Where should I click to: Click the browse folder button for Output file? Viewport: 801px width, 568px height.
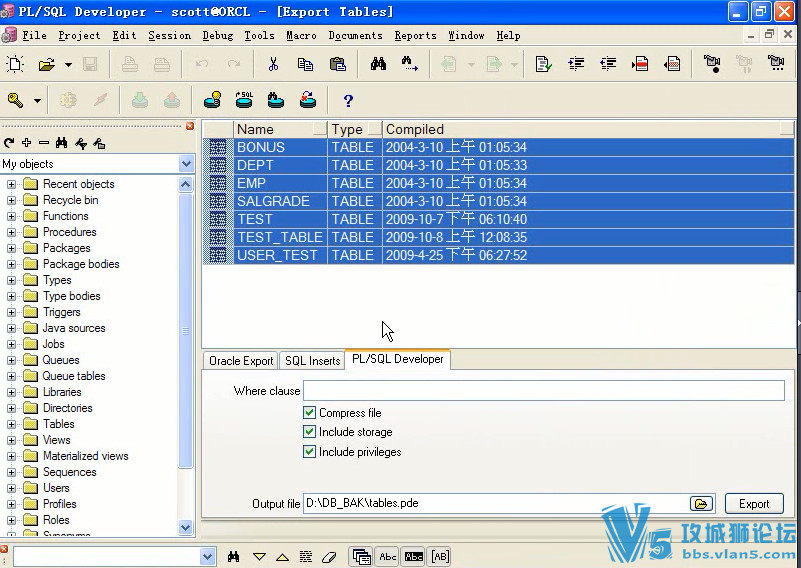(701, 504)
